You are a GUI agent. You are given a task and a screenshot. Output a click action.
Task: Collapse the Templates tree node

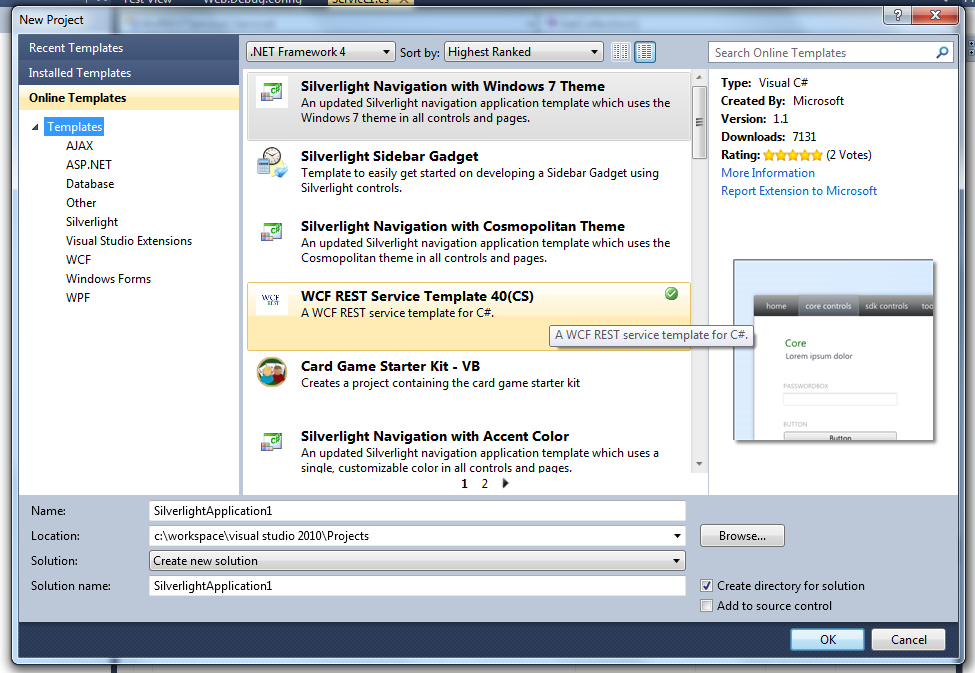point(35,127)
